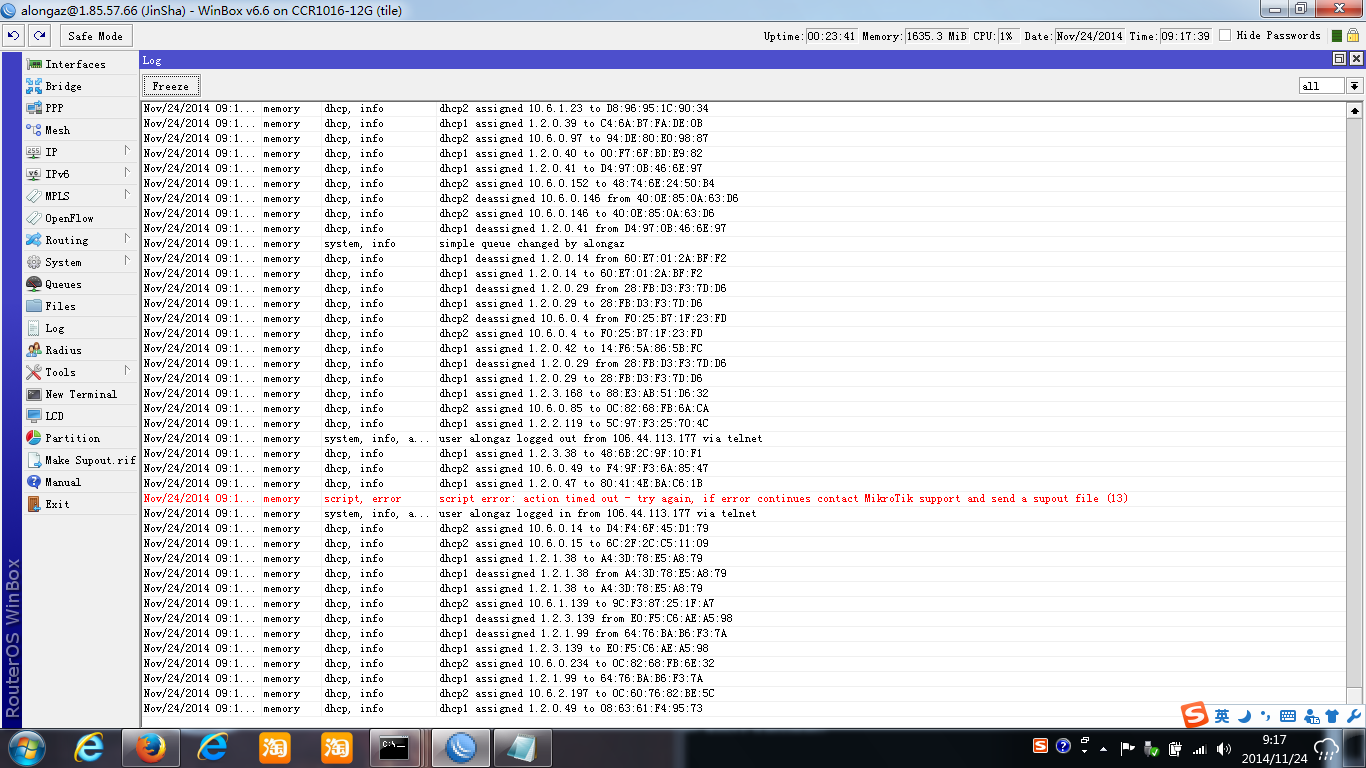Click the Date value field
Screen dimensions: 1366x768
coord(1090,36)
